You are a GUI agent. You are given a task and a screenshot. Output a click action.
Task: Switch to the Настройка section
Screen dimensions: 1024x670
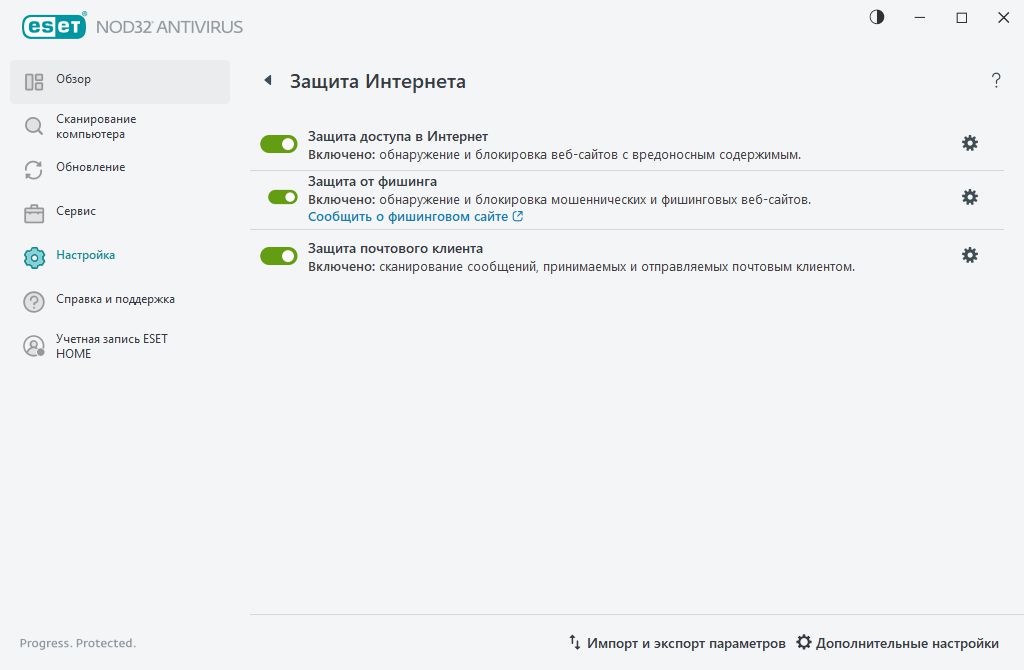pos(33,256)
